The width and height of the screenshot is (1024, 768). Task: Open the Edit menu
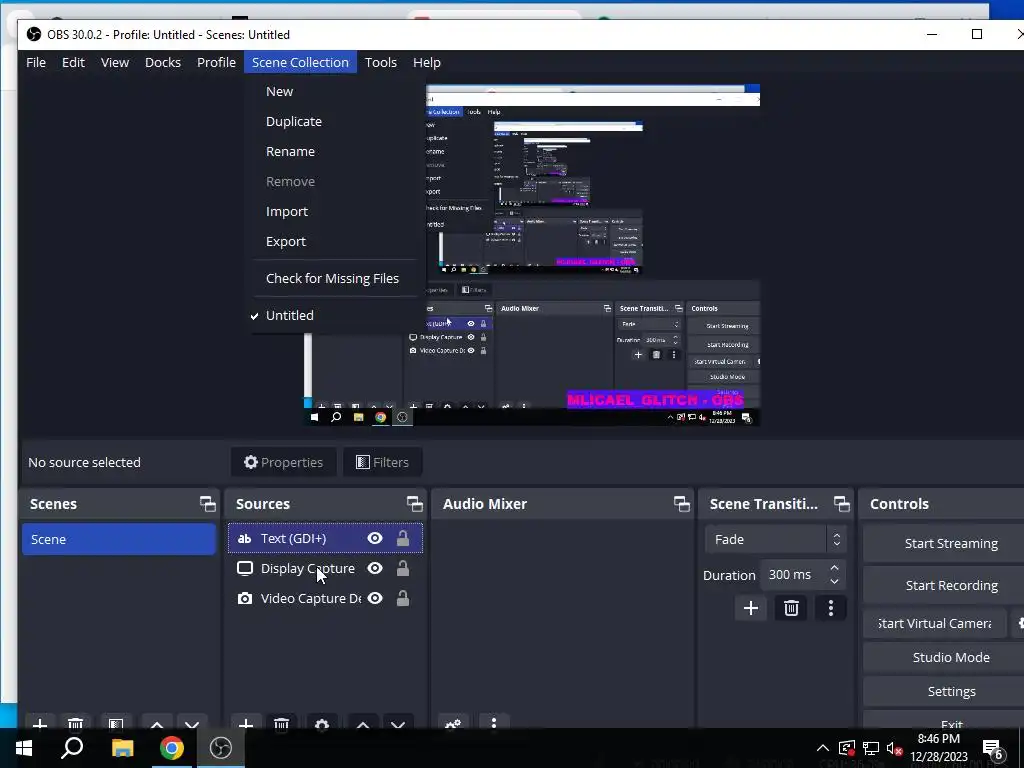point(73,62)
